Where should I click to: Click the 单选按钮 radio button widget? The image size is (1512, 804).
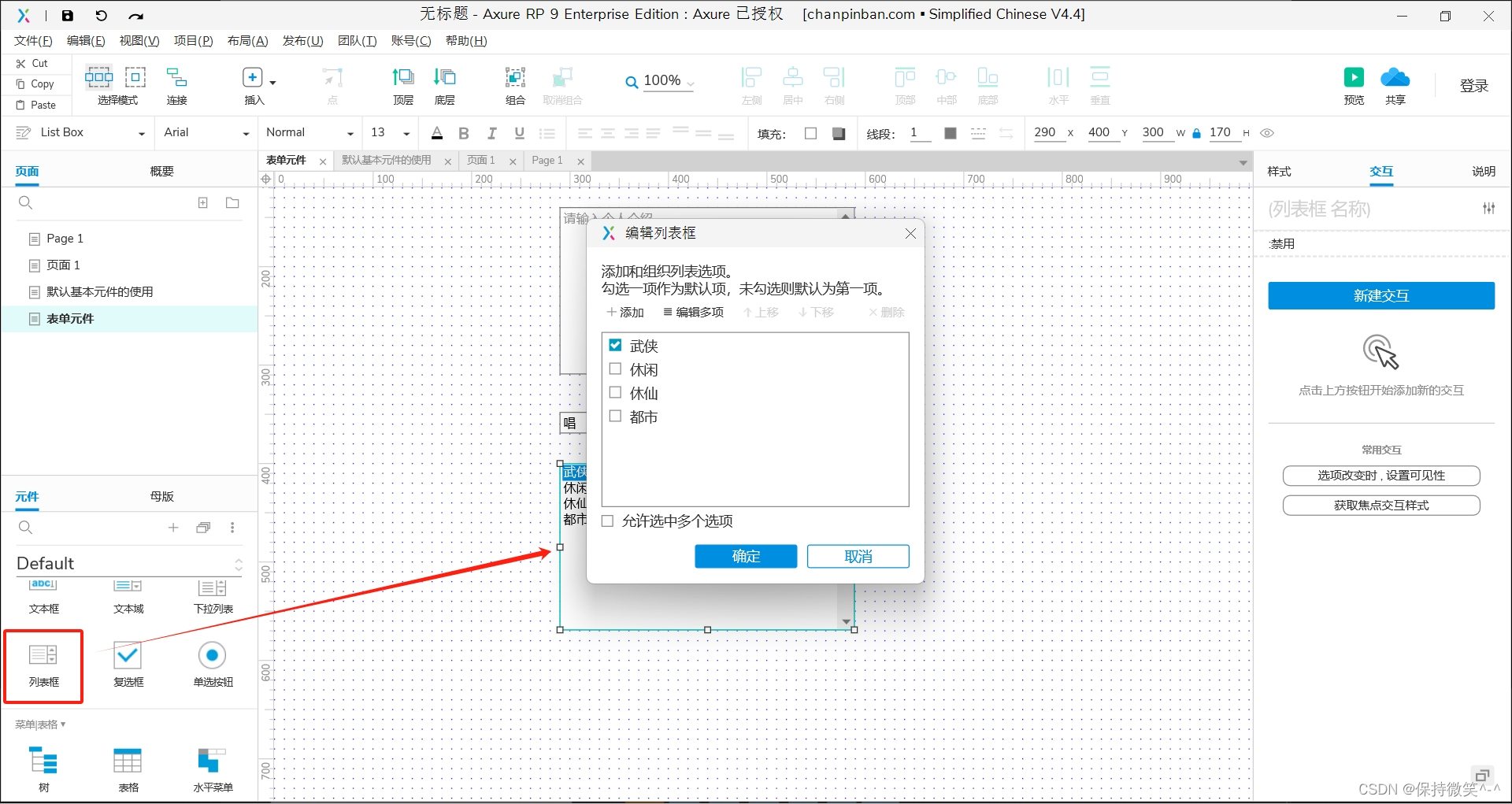point(213,665)
